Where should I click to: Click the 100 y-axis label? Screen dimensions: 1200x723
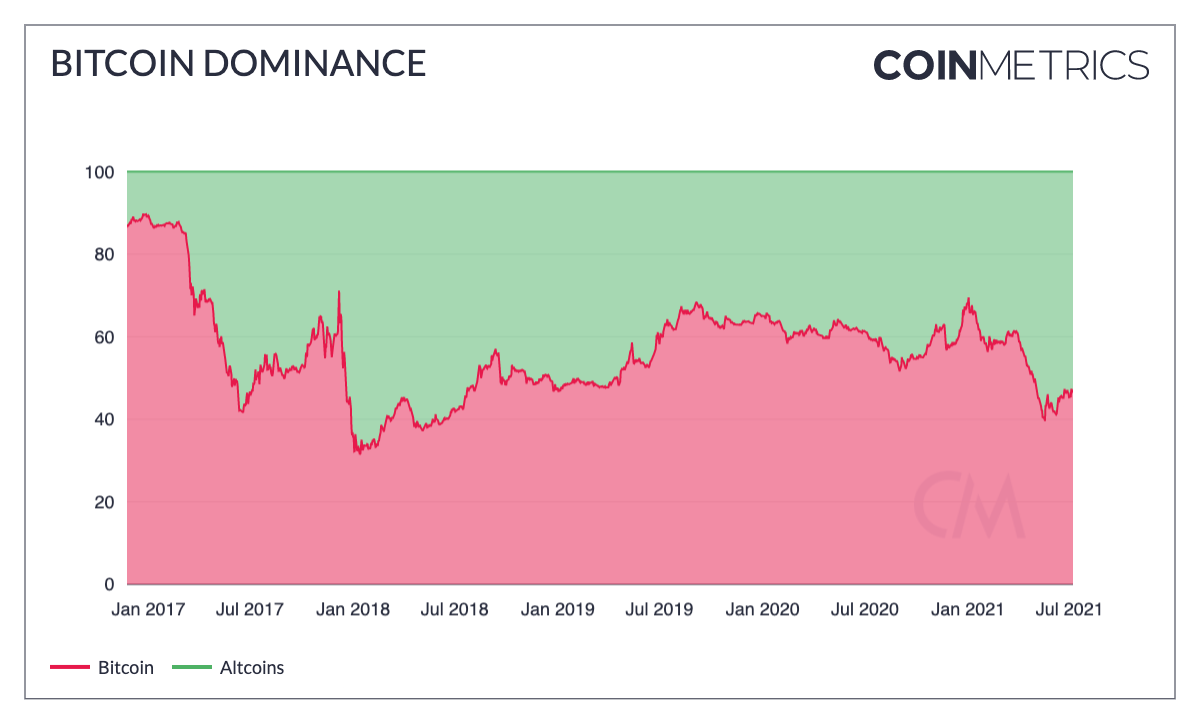(x=100, y=172)
